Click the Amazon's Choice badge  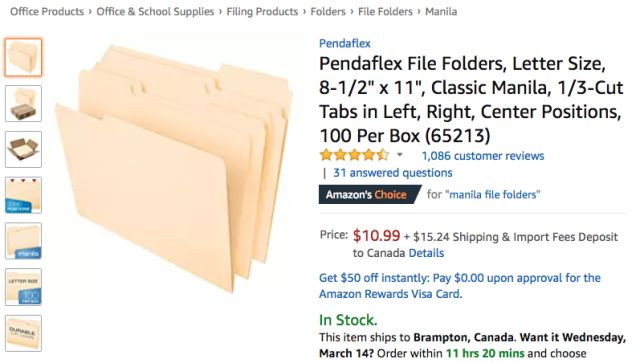tap(369, 194)
